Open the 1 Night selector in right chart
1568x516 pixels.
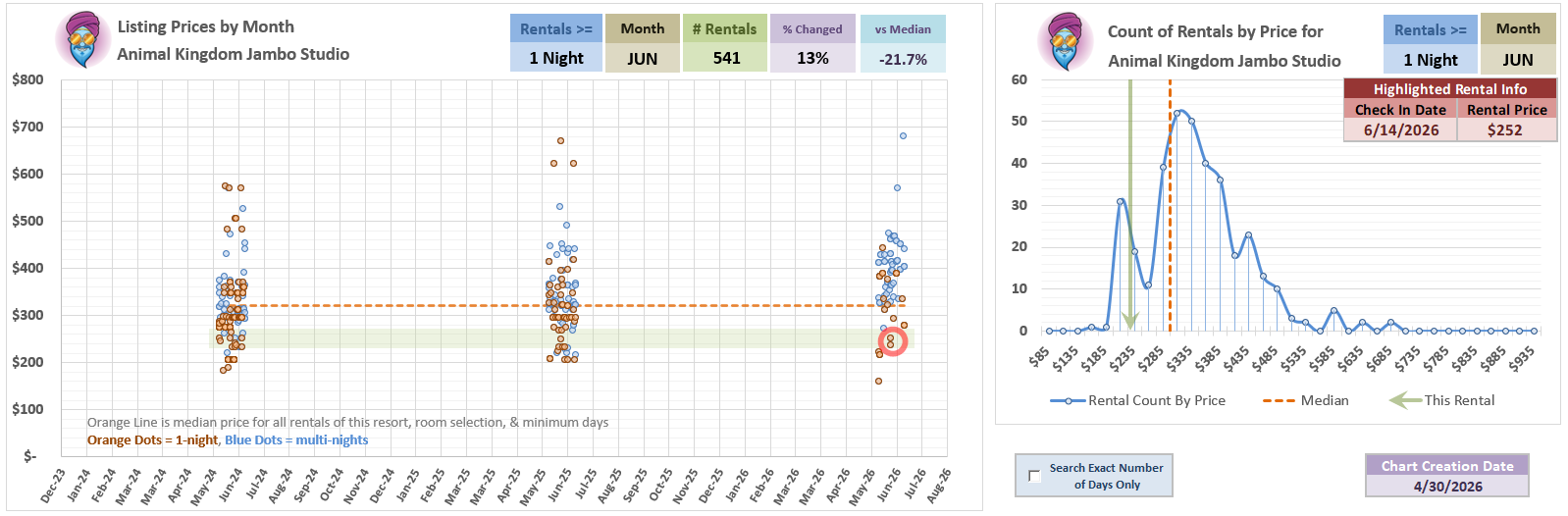pyautogui.click(x=1430, y=60)
